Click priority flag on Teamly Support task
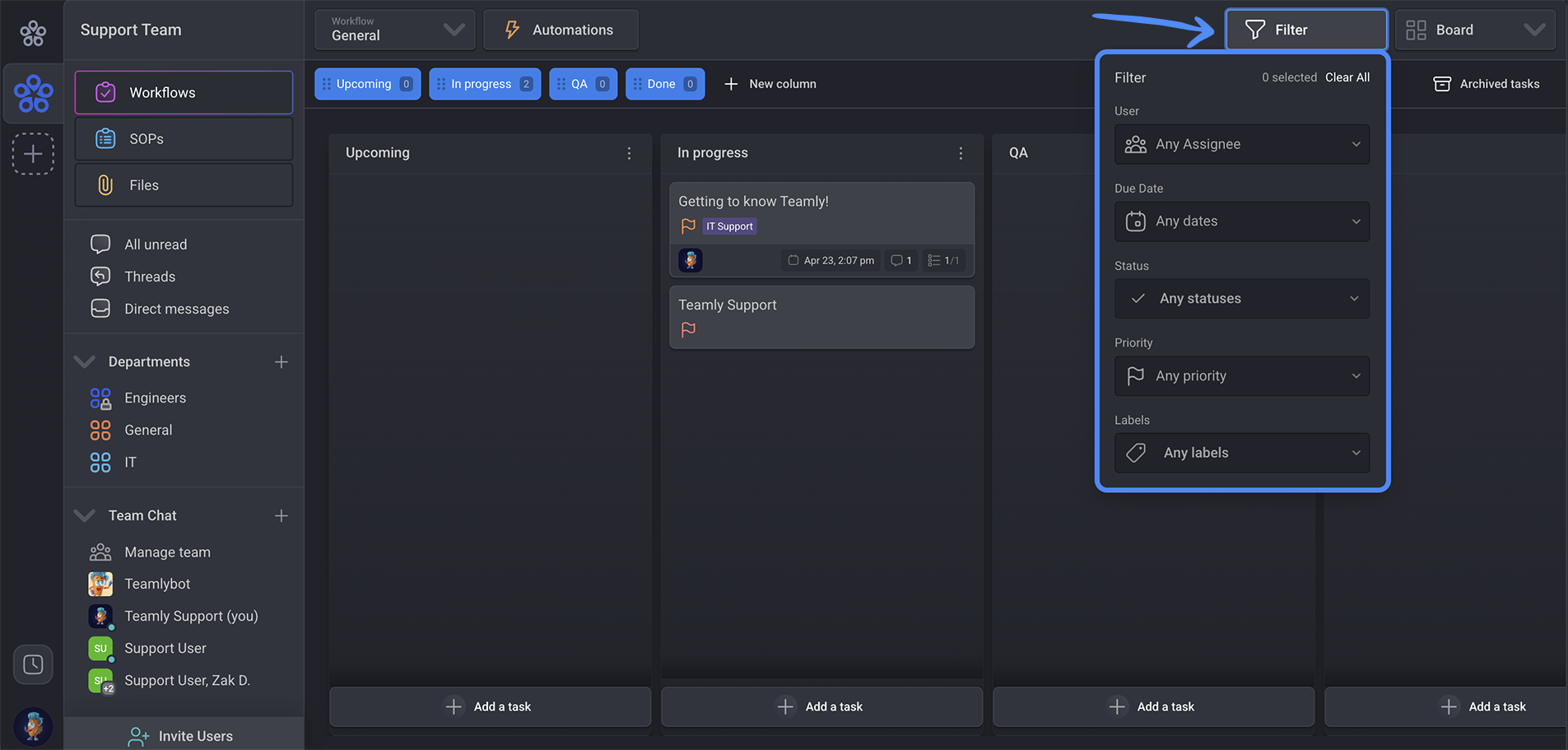The width and height of the screenshot is (1568, 750). (x=688, y=329)
